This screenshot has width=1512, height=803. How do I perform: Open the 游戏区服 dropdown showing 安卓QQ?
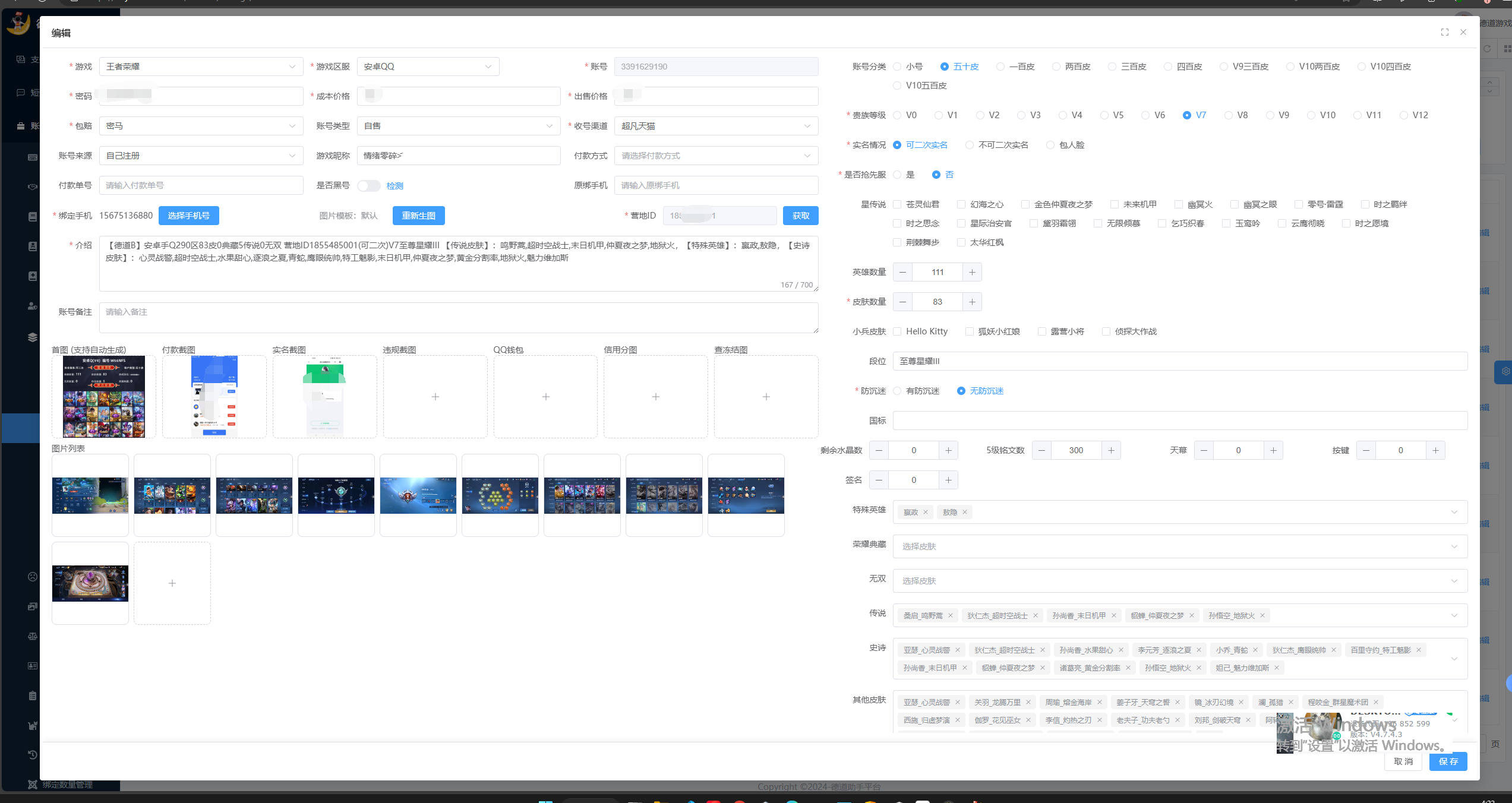point(428,67)
